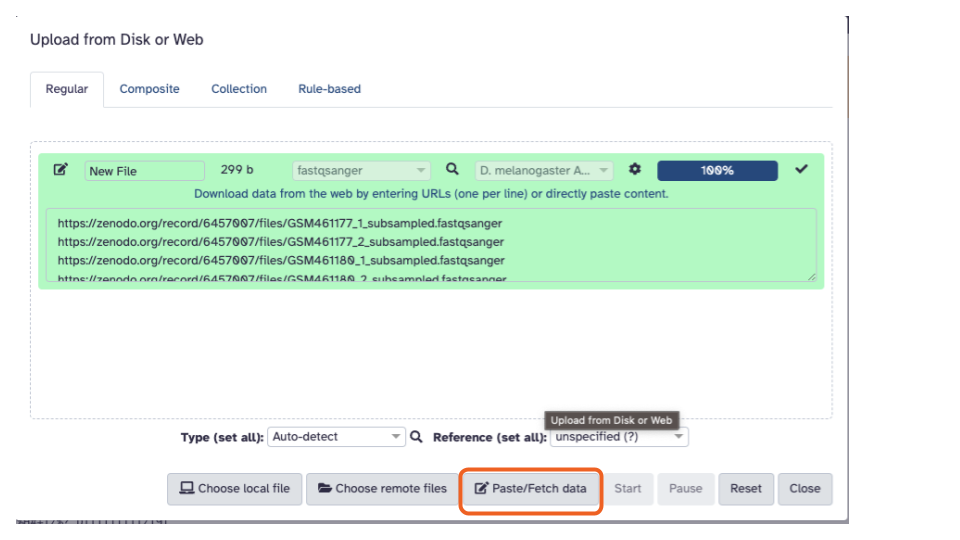Open the gear settings for the upload row
The height and width of the screenshot is (540, 960).
(x=634, y=170)
